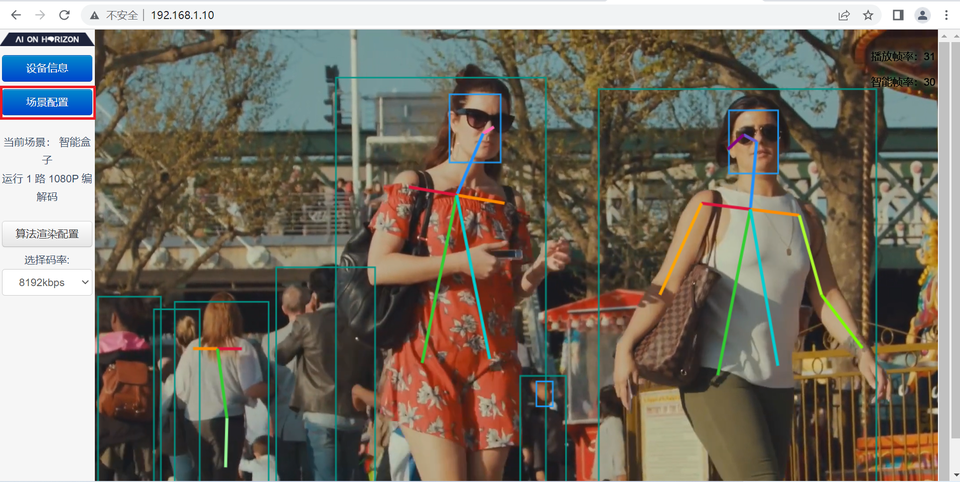This screenshot has height=482, width=960.
Task: Open 算法渲染配置 settings
Action: click(x=47, y=234)
